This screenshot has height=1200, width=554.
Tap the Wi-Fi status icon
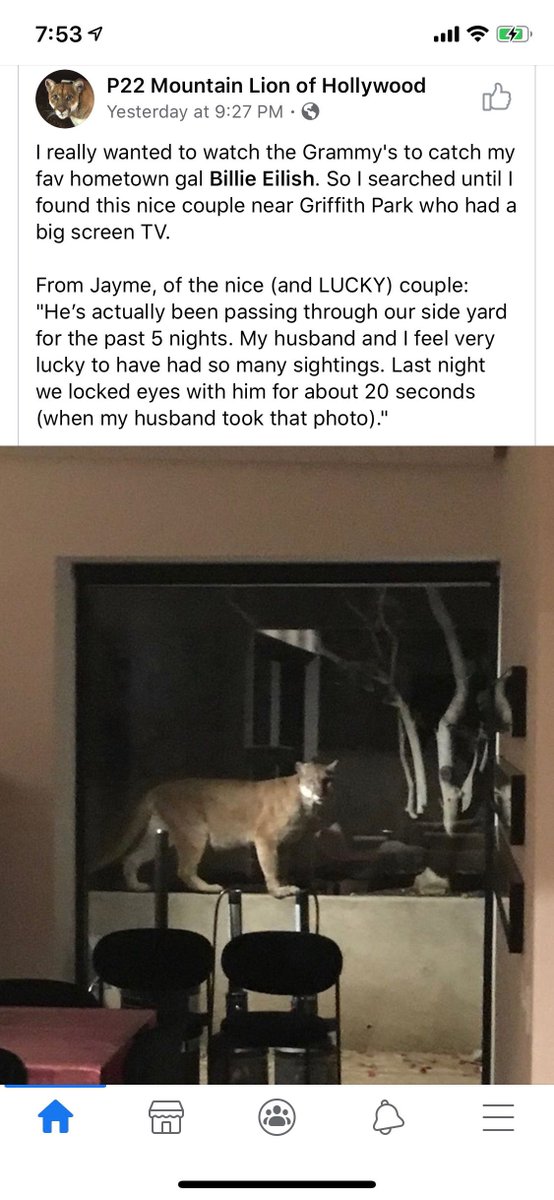(478, 34)
